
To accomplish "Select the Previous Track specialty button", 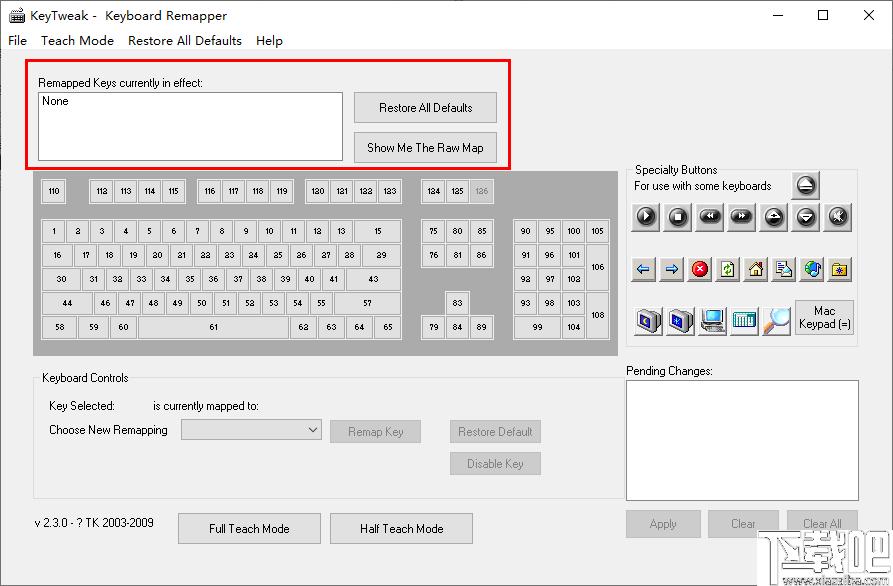I will pos(710,217).
